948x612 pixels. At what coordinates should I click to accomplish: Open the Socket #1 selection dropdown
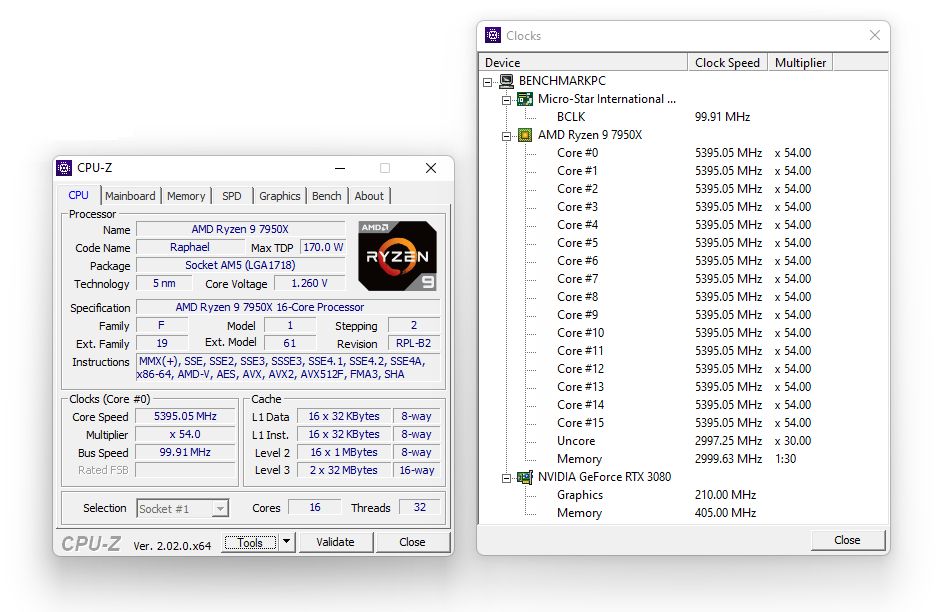pos(221,509)
